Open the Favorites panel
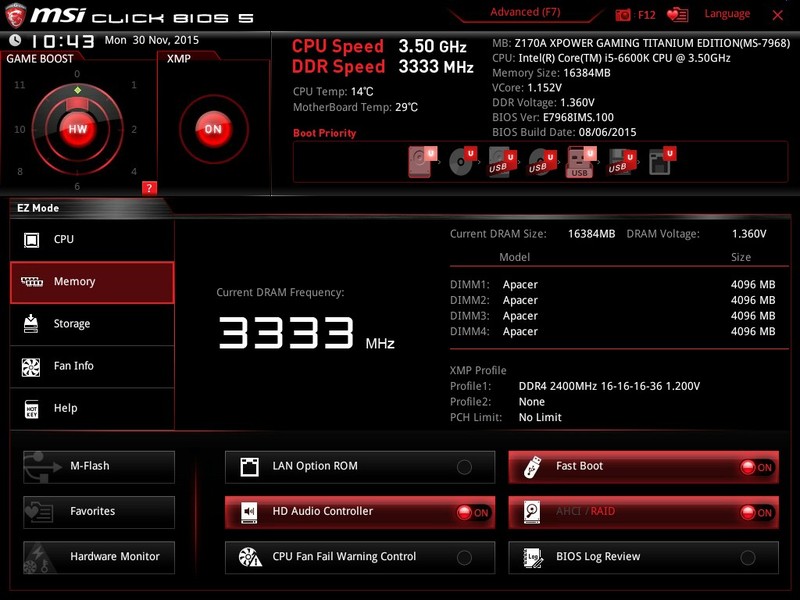 pyautogui.click(x=98, y=511)
